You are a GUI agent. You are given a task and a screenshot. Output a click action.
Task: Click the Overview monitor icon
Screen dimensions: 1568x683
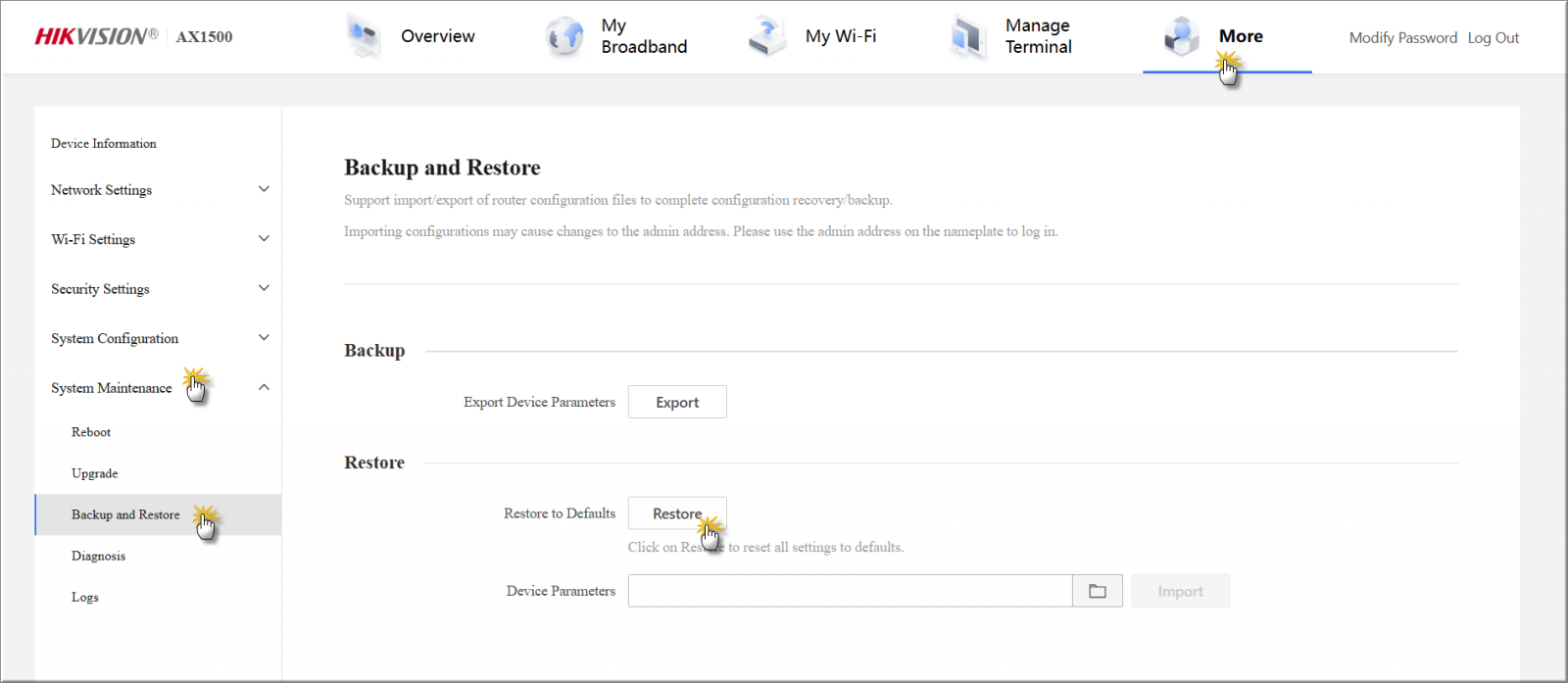pyautogui.click(x=364, y=36)
